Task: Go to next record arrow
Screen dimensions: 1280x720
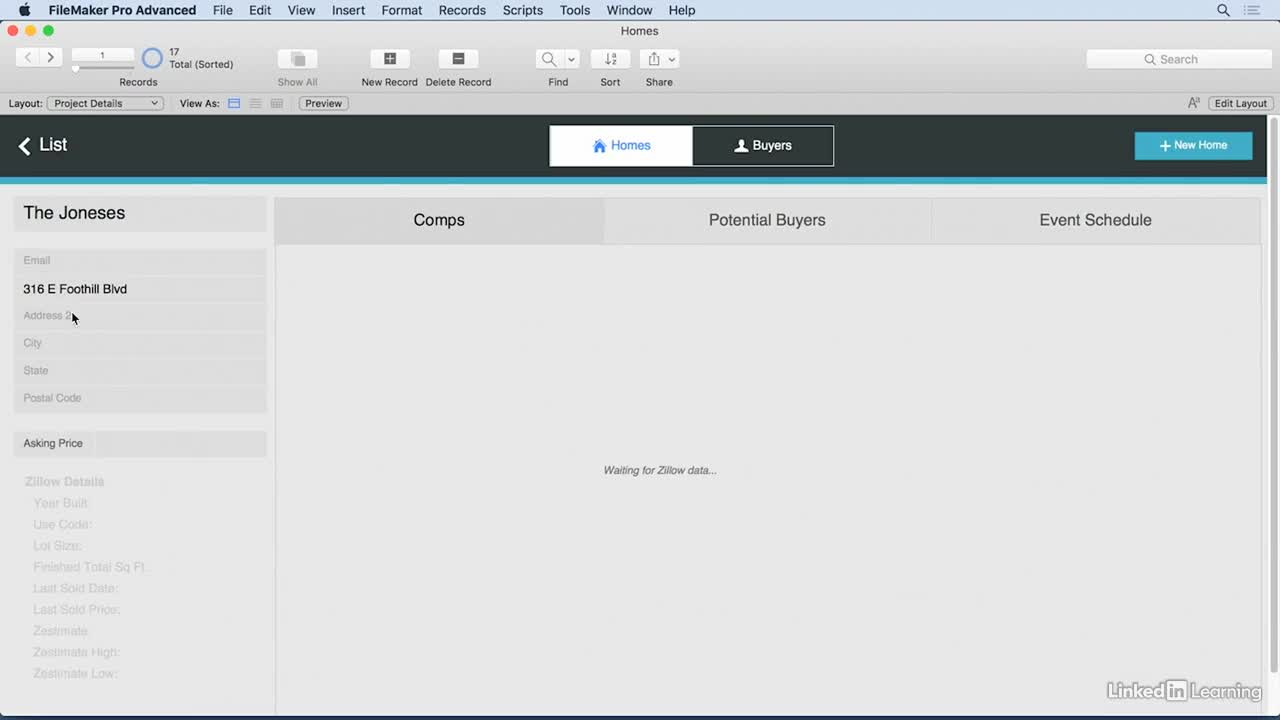Action: click(x=50, y=57)
